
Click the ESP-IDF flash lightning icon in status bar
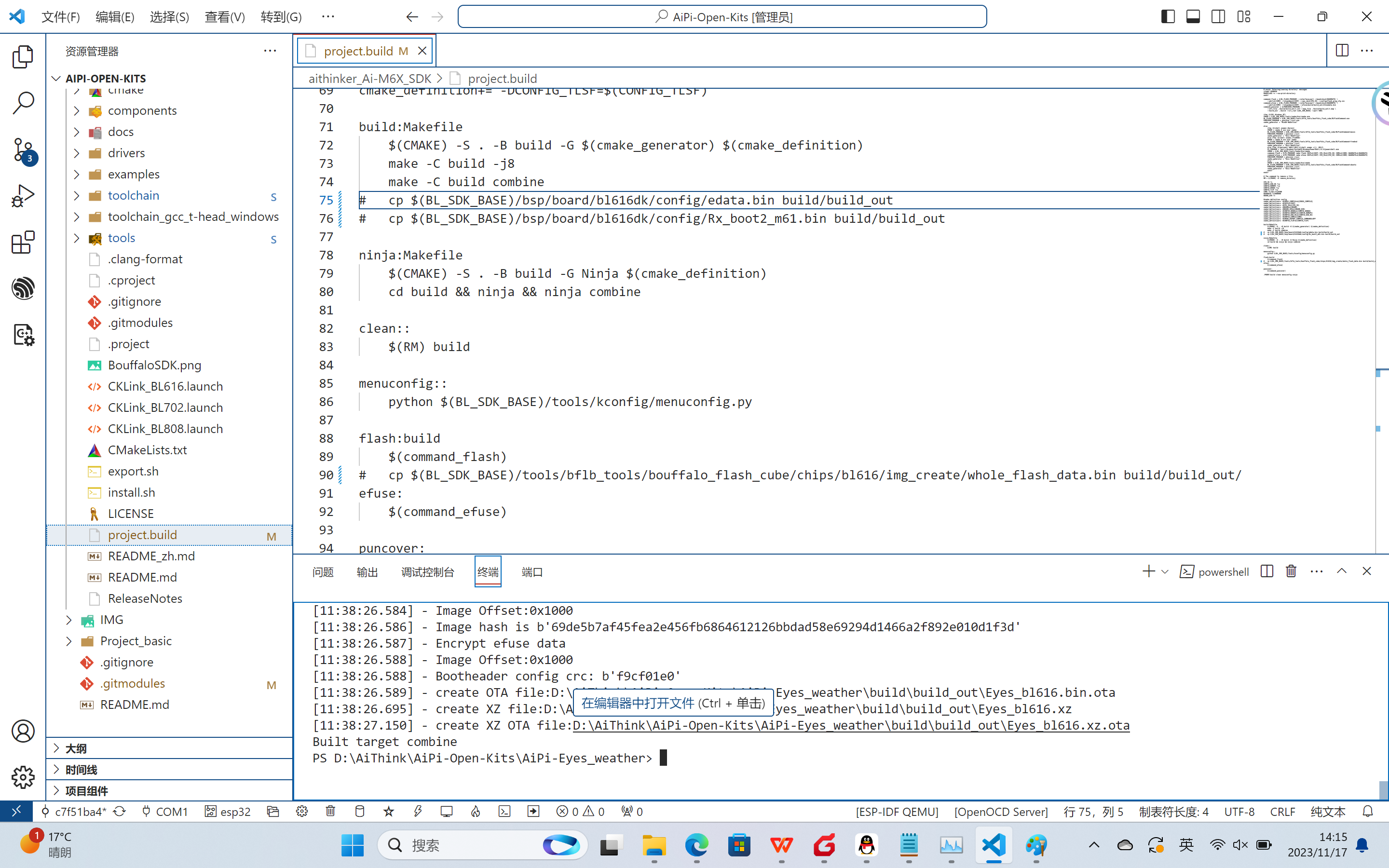point(418,811)
